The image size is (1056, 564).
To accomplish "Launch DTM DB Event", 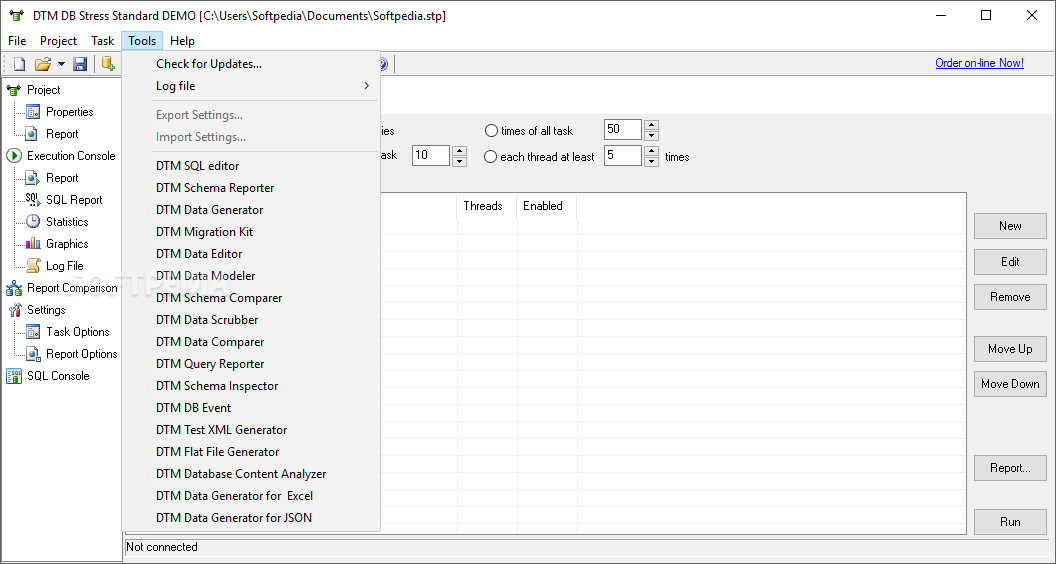I will pyautogui.click(x=251, y=408).
